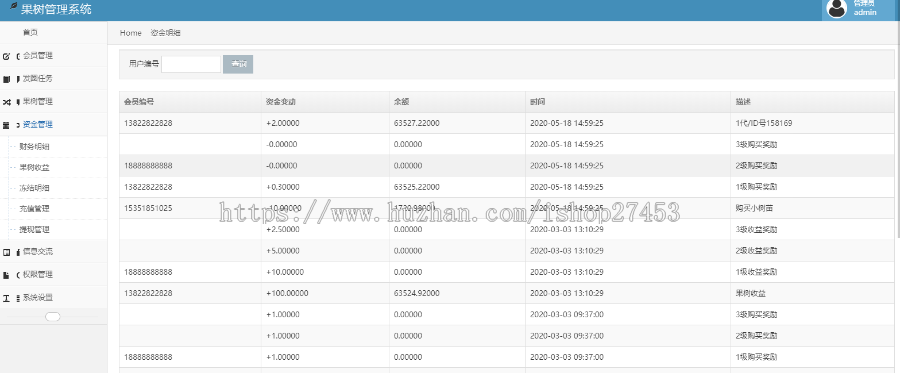
Task: Select the 1级收益奖励 description cell
Action: pyautogui.click(x=757, y=272)
